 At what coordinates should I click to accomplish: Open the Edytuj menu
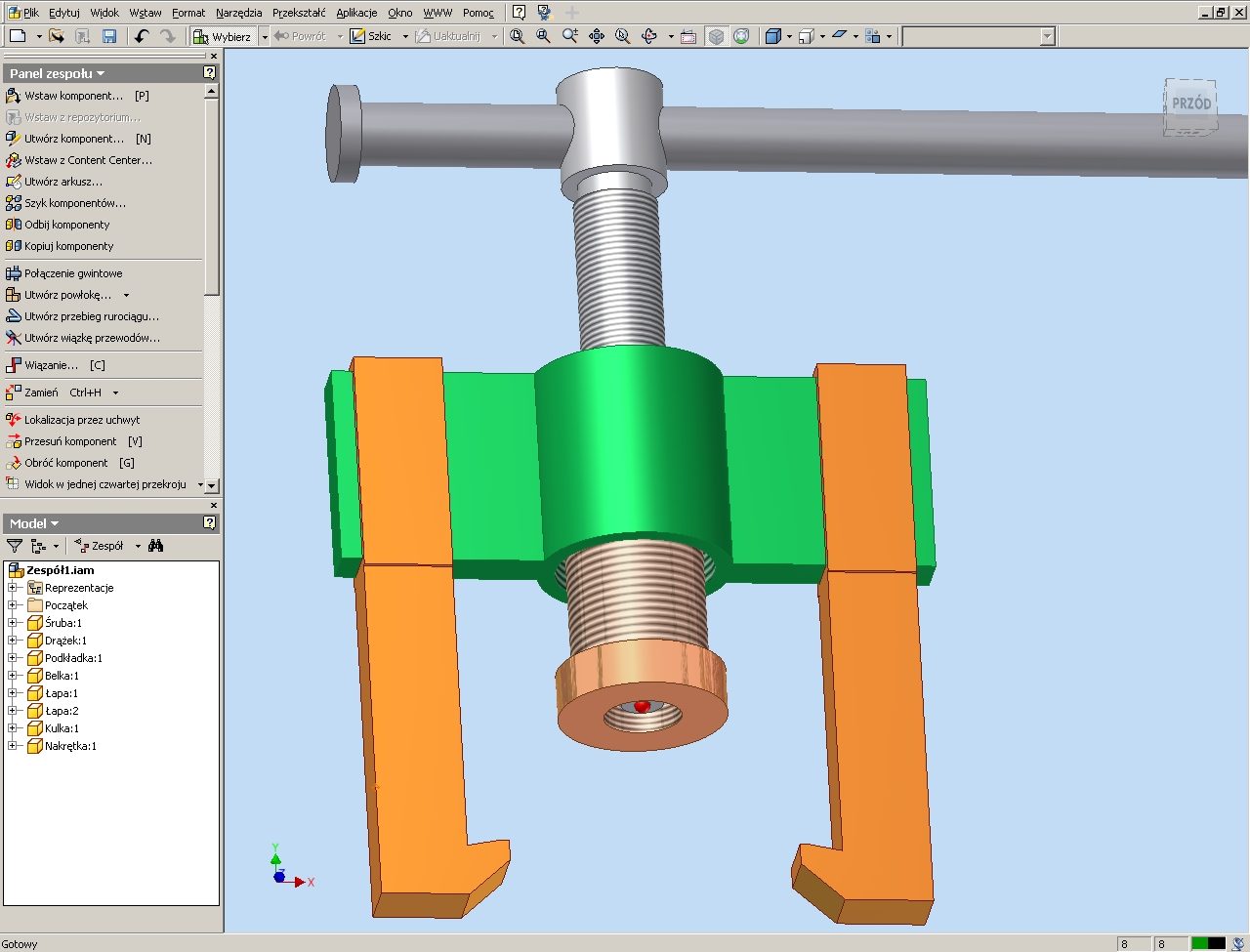pyautogui.click(x=64, y=13)
